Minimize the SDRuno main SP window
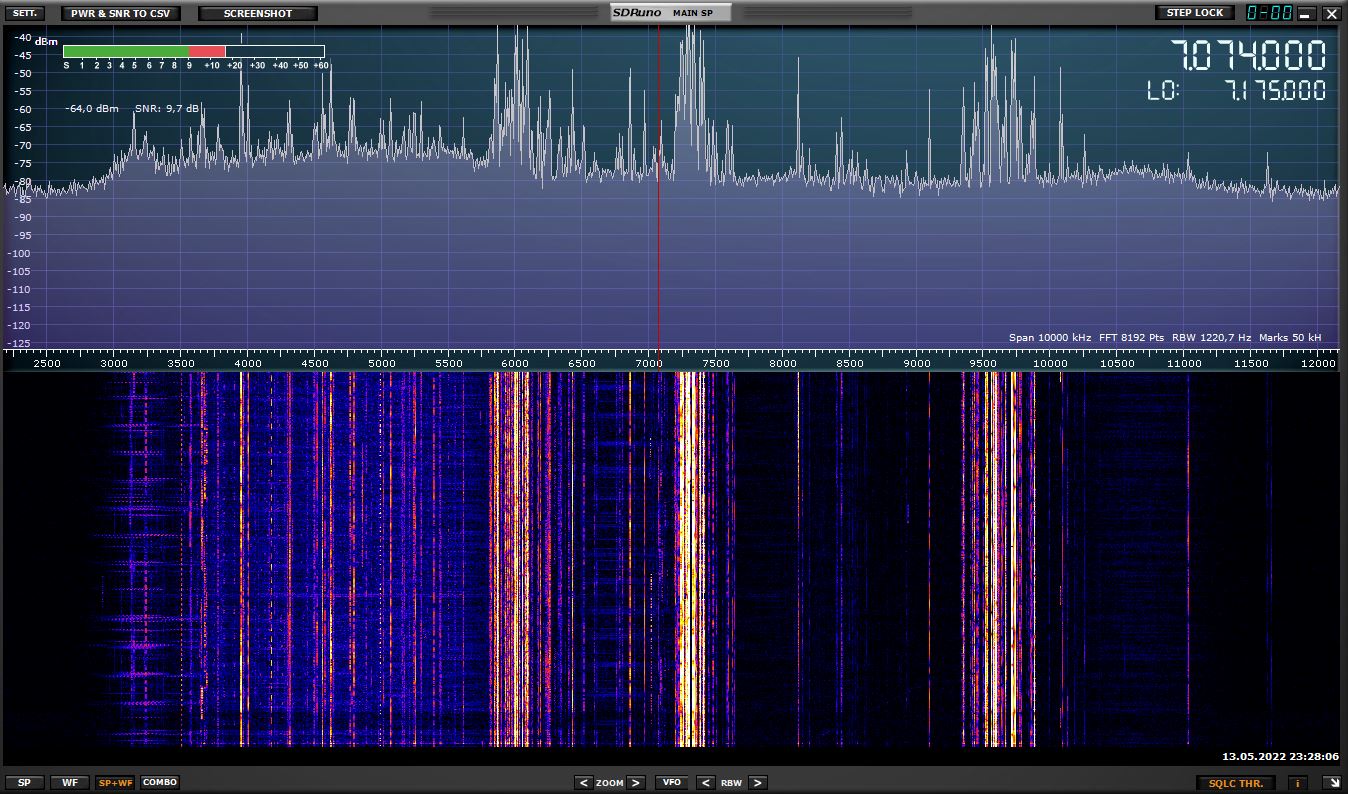 [x=1306, y=13]
